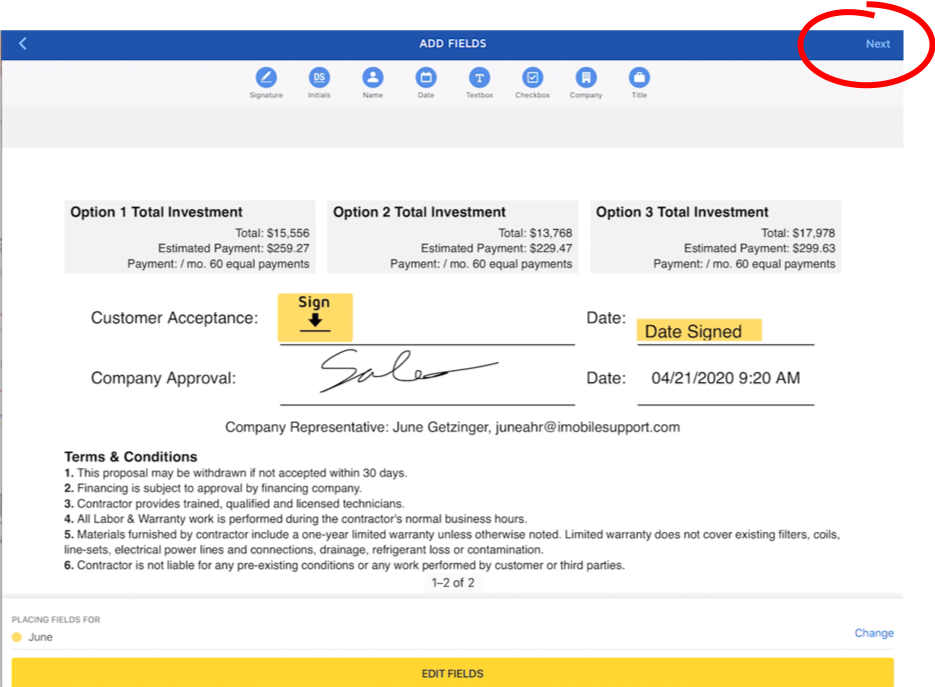935x687 pixels.
Task: Click the PLACING FIELDS FOR label
Action: (56, 620)
